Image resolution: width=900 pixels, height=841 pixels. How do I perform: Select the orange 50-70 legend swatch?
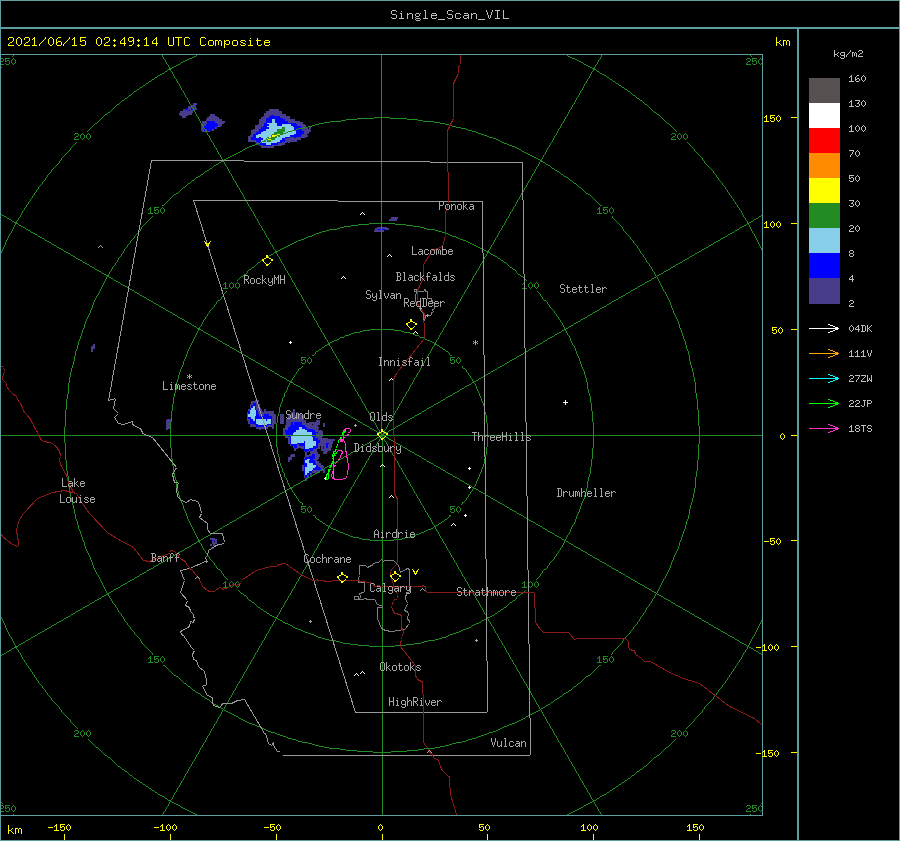[x=824, y=165]
